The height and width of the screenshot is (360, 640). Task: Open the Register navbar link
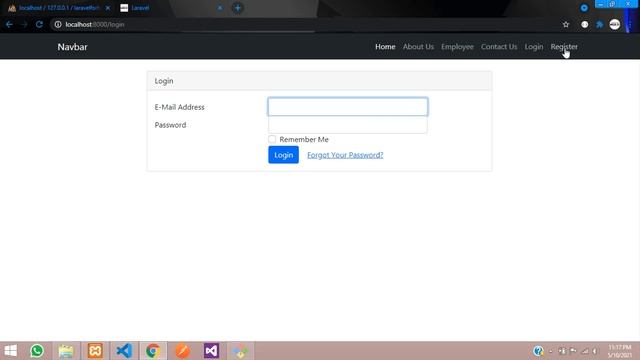(x=564, y=47)
